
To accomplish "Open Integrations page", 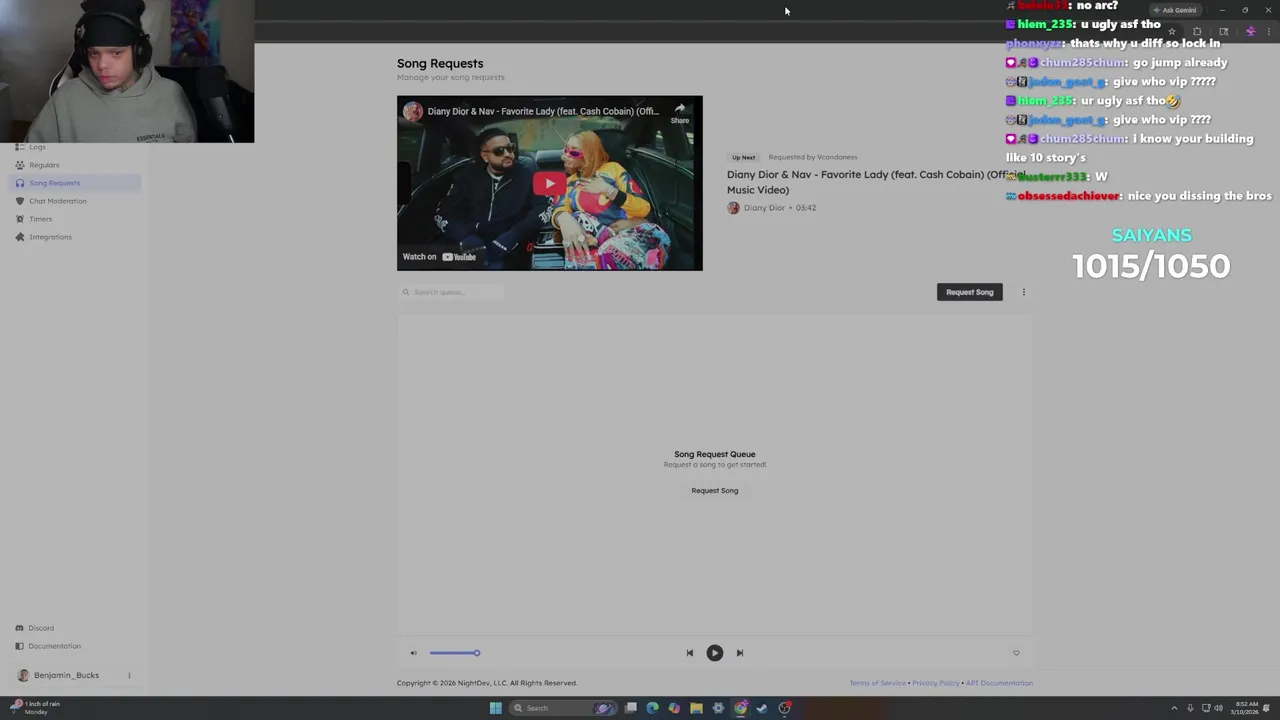I will [50, 237].
